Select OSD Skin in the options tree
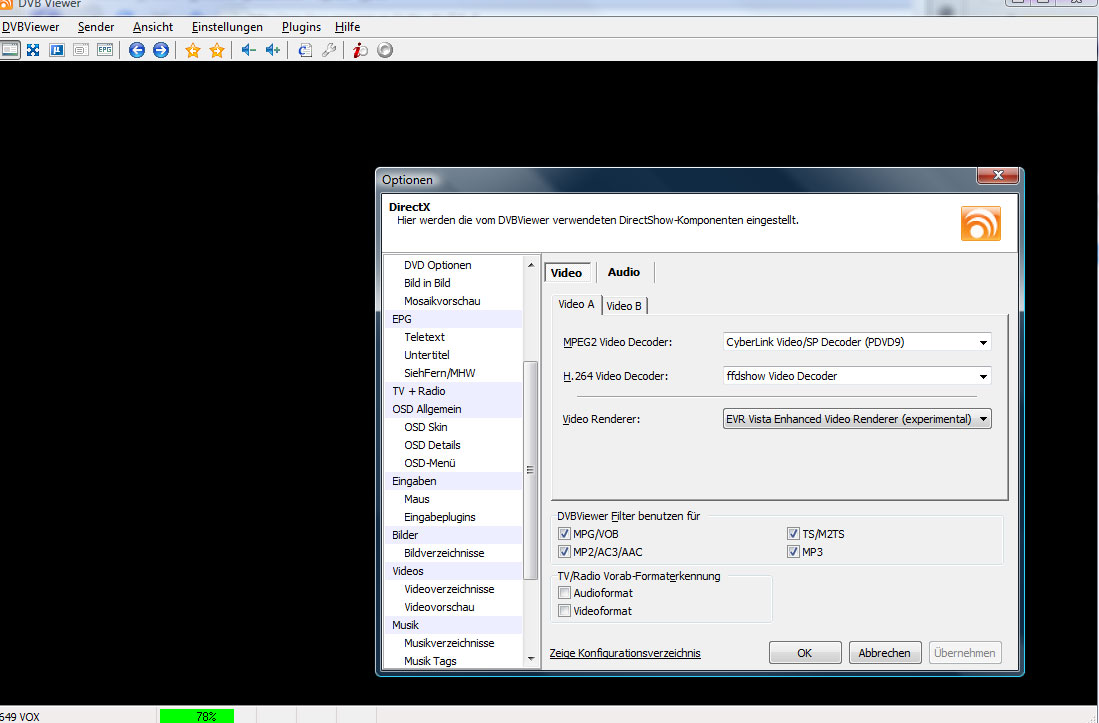1099x723 pixels. tap(425, 427)
